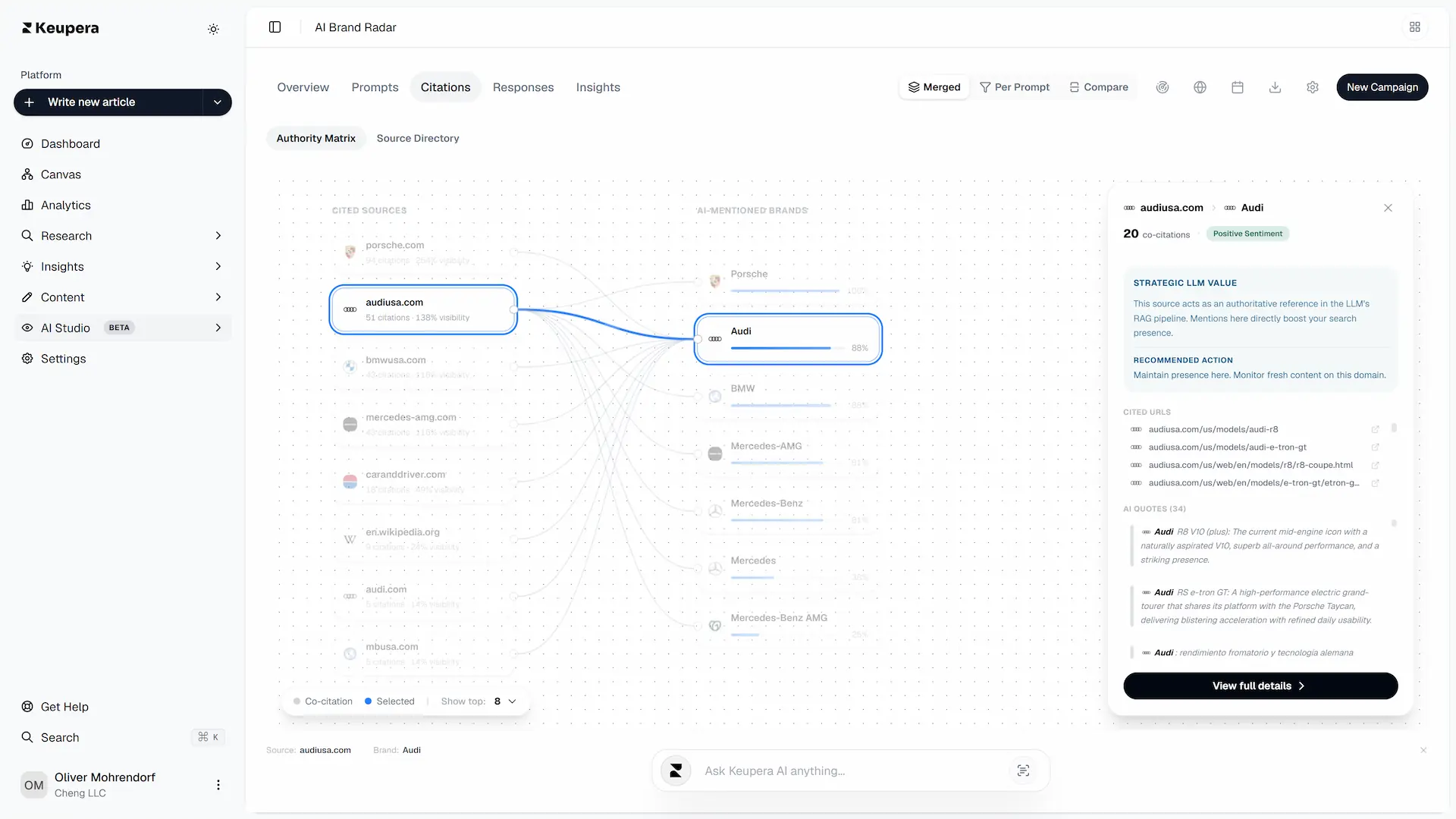Open external link for audi-e-tron-gt URL
The width and height of the screenshot is (1456, 819).
[x=1375, y=447]
